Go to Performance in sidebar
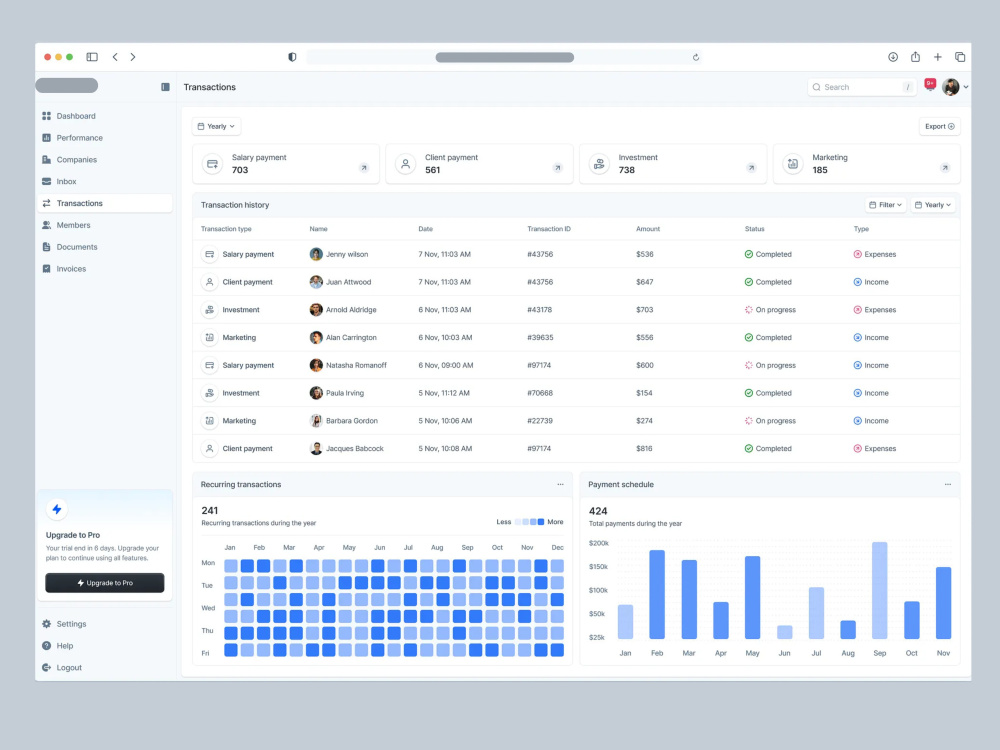 (x=79, y=138)
